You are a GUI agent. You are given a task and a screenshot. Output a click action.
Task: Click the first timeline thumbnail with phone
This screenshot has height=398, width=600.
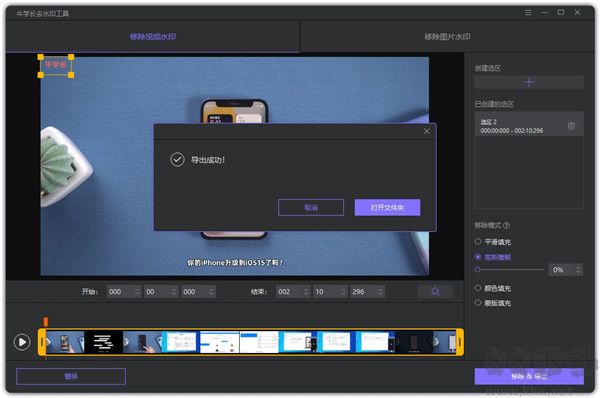coord(65,342)
